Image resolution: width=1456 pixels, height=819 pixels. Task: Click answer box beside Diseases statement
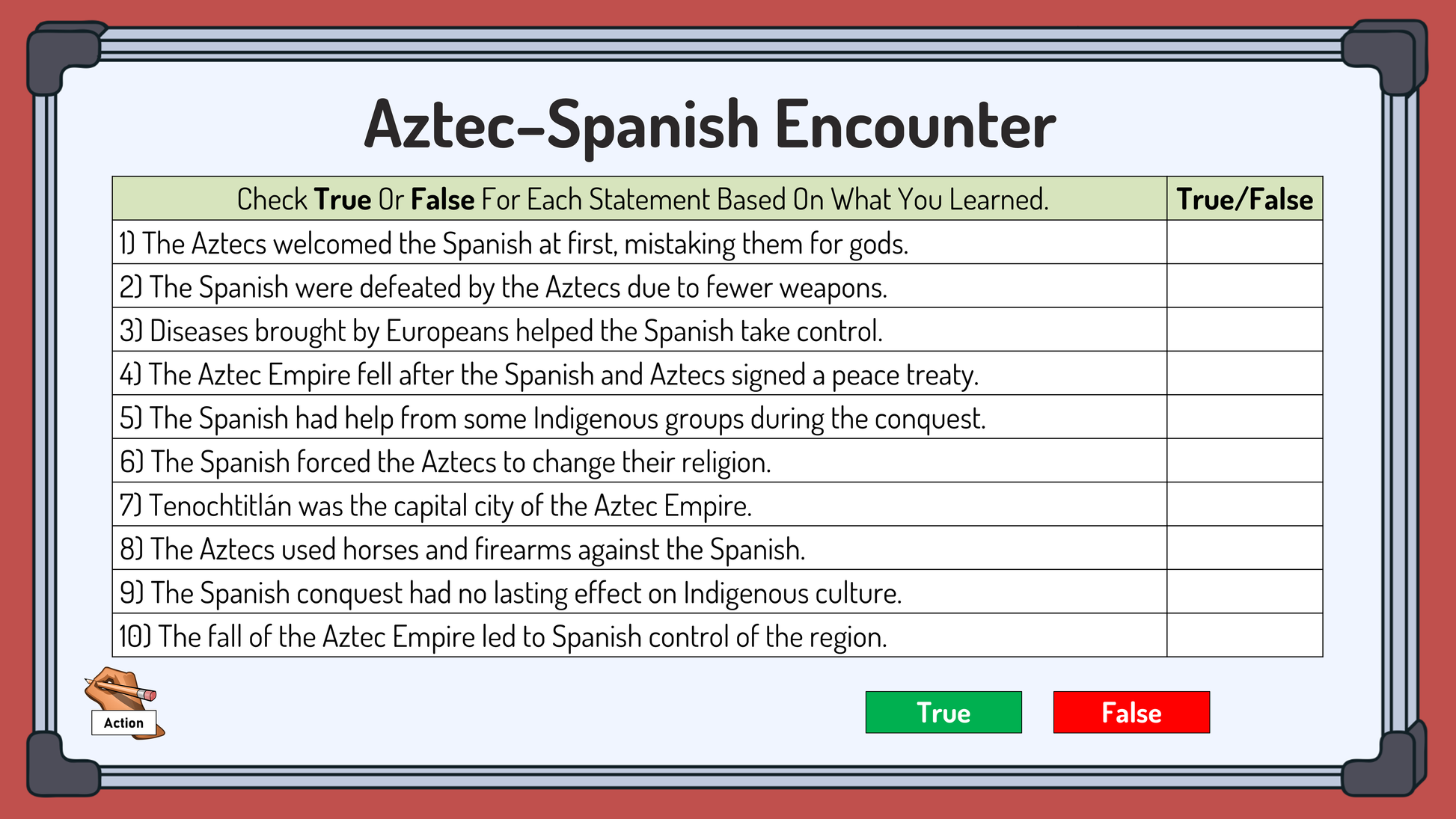pos(1244,330)
